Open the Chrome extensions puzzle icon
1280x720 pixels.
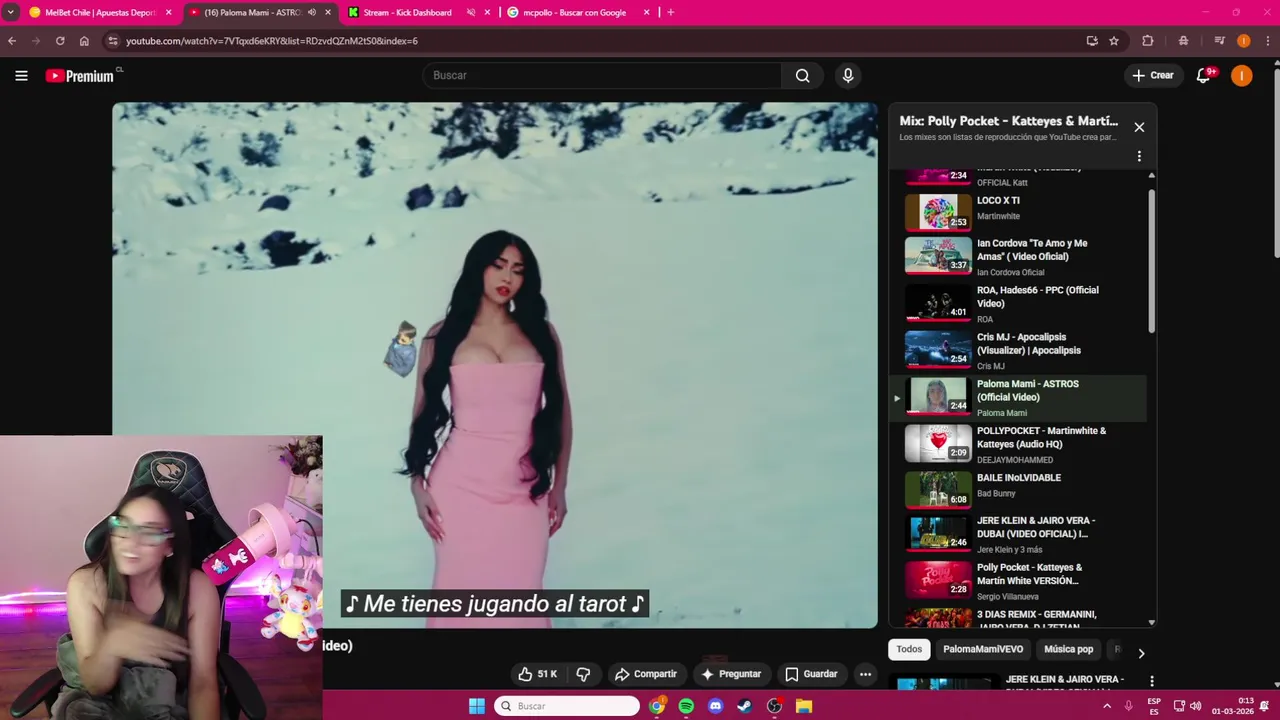click(1148, 41)
